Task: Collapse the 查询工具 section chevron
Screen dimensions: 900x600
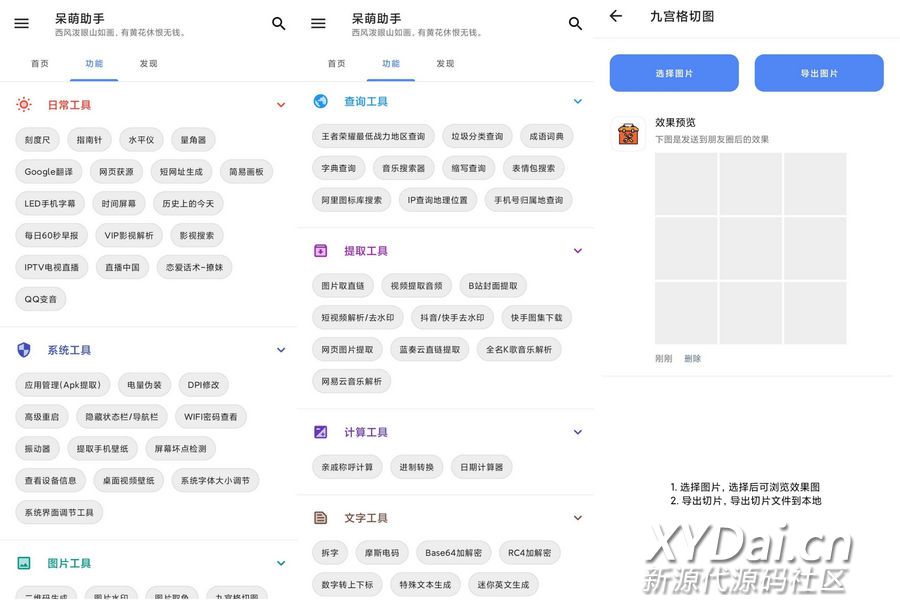Action: click(577, 101)
